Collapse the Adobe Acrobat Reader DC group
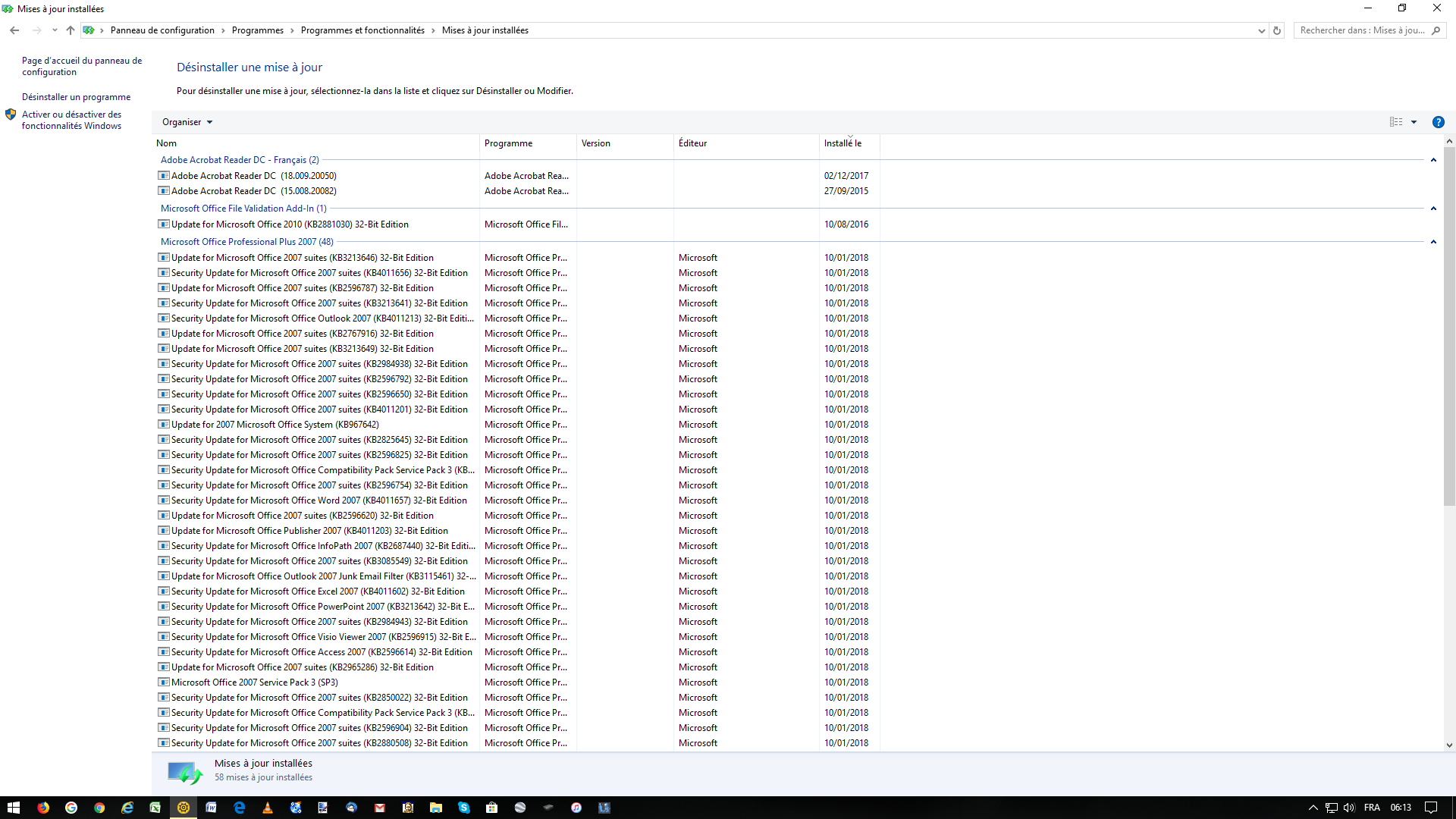Screen dimensions: 1456x819 [1433, 160]
